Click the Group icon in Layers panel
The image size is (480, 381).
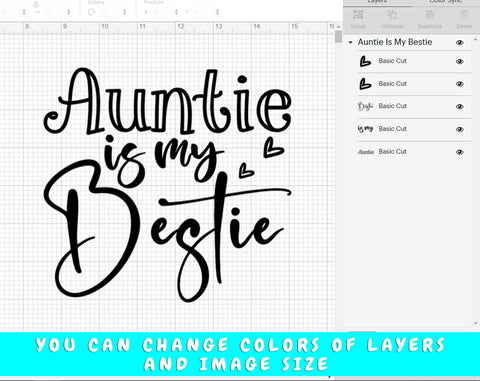tap(358, 15)
